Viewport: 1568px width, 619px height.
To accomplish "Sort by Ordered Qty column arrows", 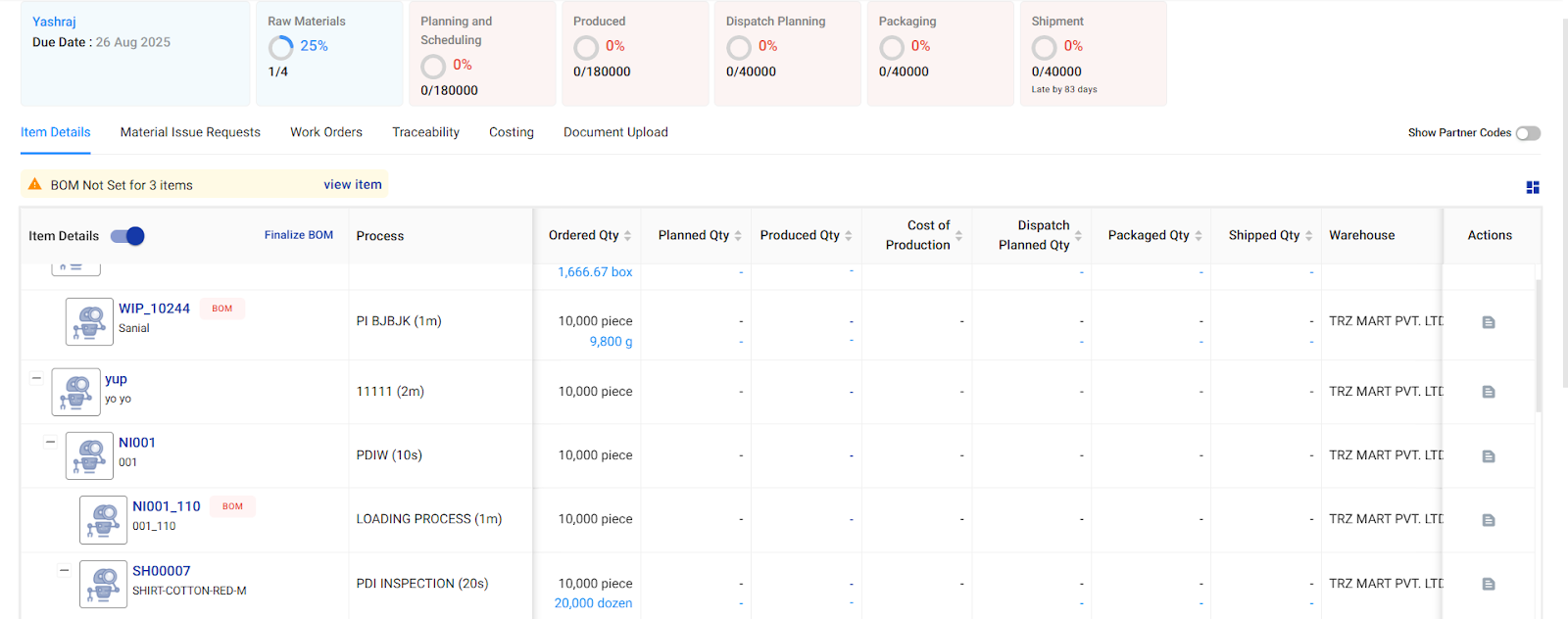I will point(627,236).
